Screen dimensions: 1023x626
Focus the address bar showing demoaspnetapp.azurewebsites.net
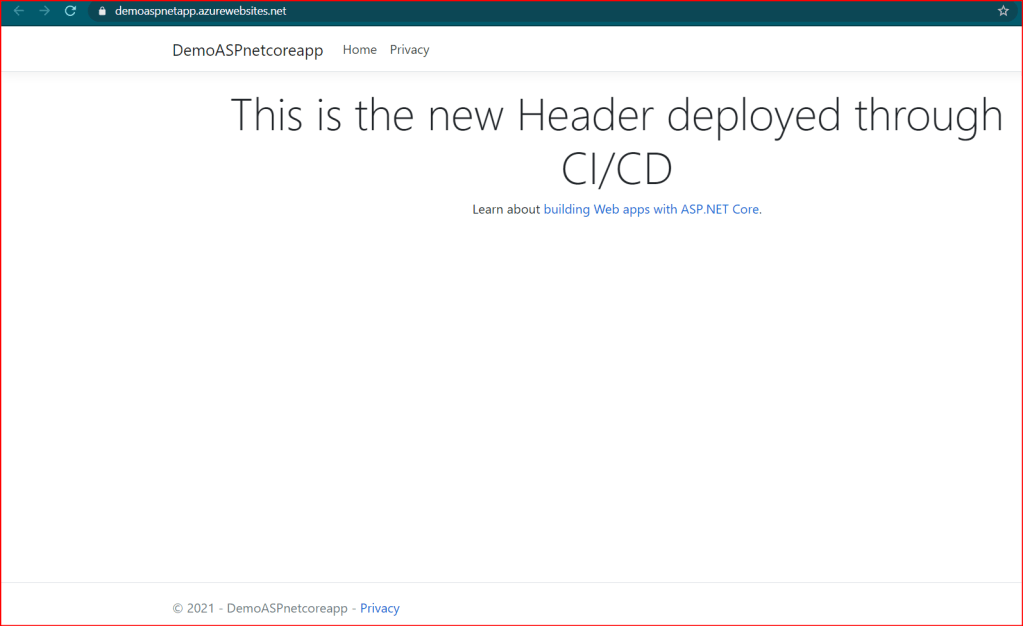pos(200,11)
